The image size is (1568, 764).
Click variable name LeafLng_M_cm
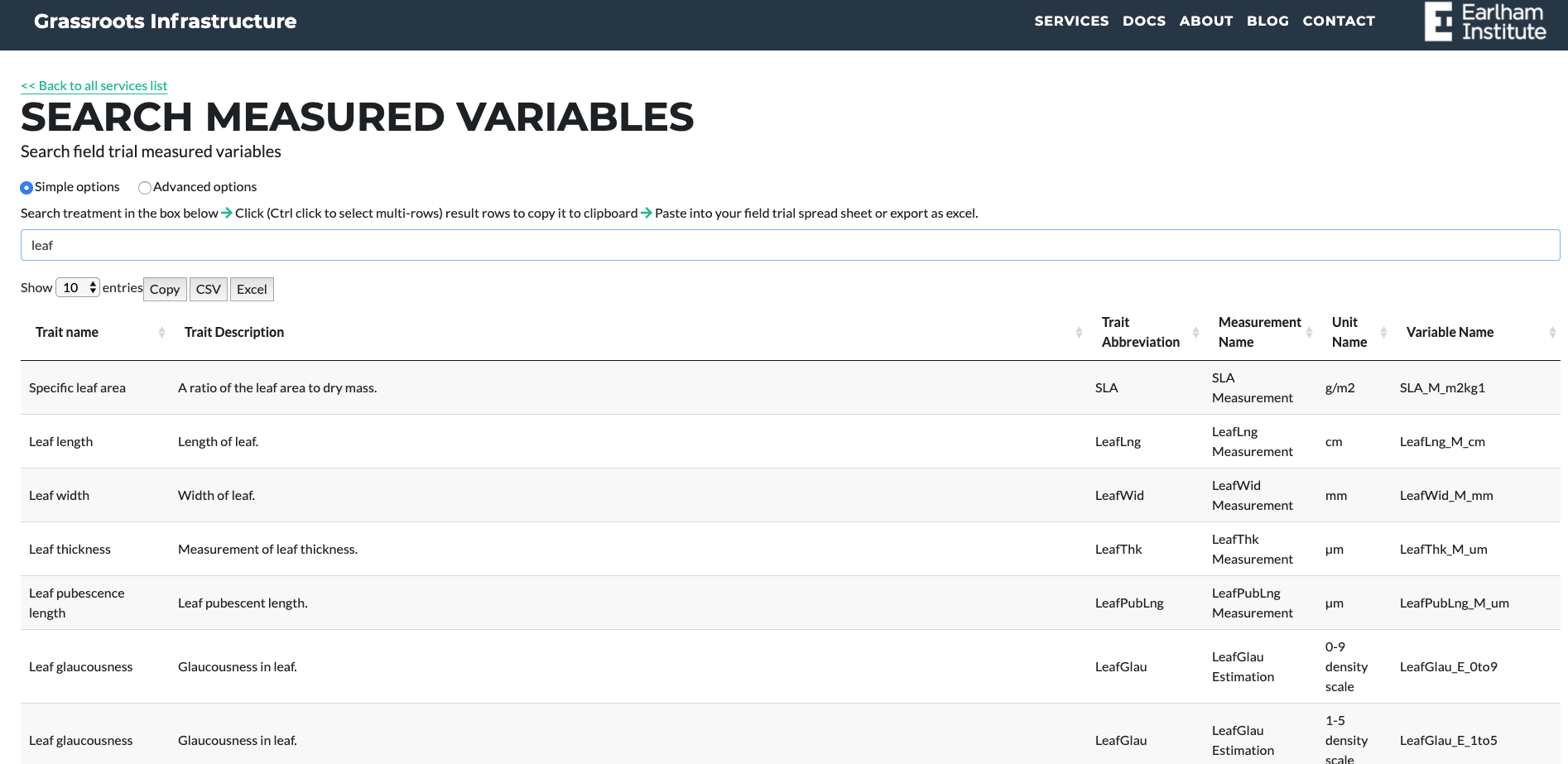click(x=1442, y=441)
